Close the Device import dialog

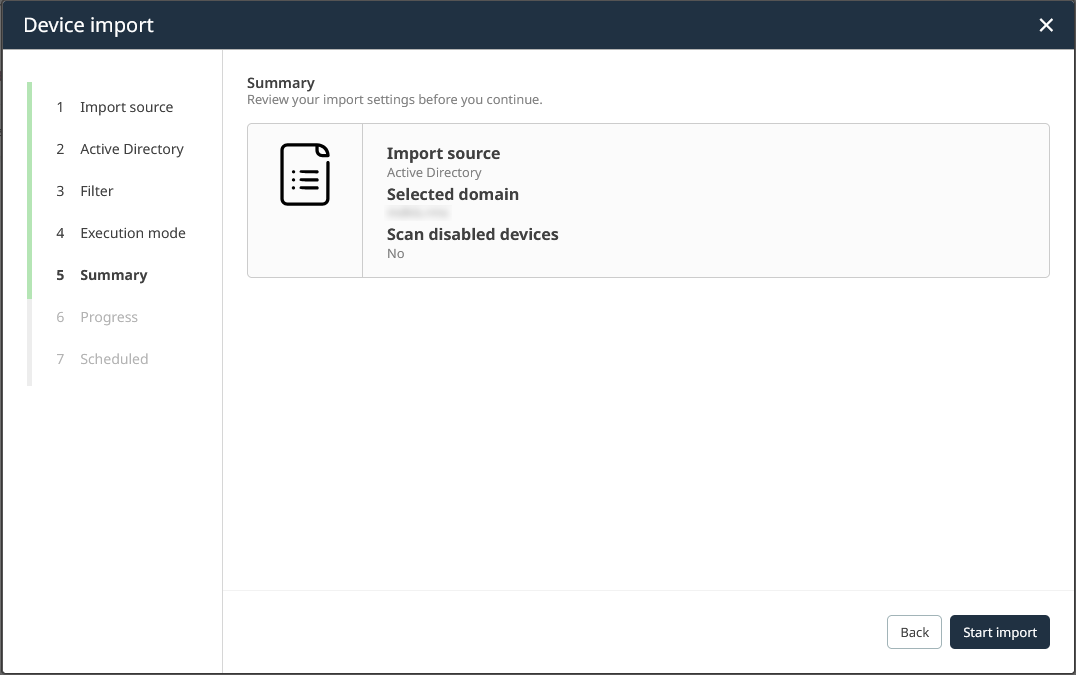coord(1046,24)
